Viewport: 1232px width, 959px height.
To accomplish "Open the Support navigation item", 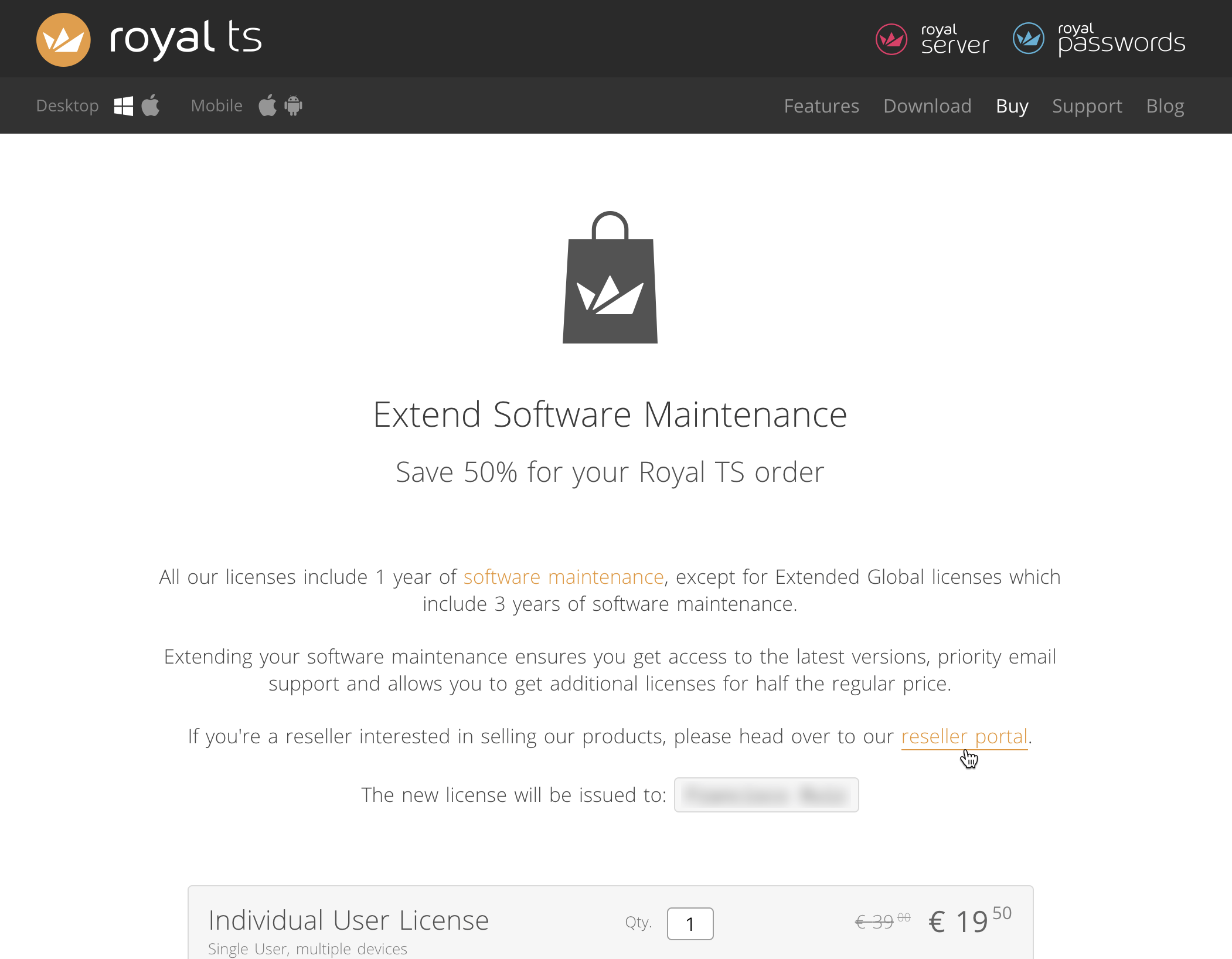I will pos(1087,106).
